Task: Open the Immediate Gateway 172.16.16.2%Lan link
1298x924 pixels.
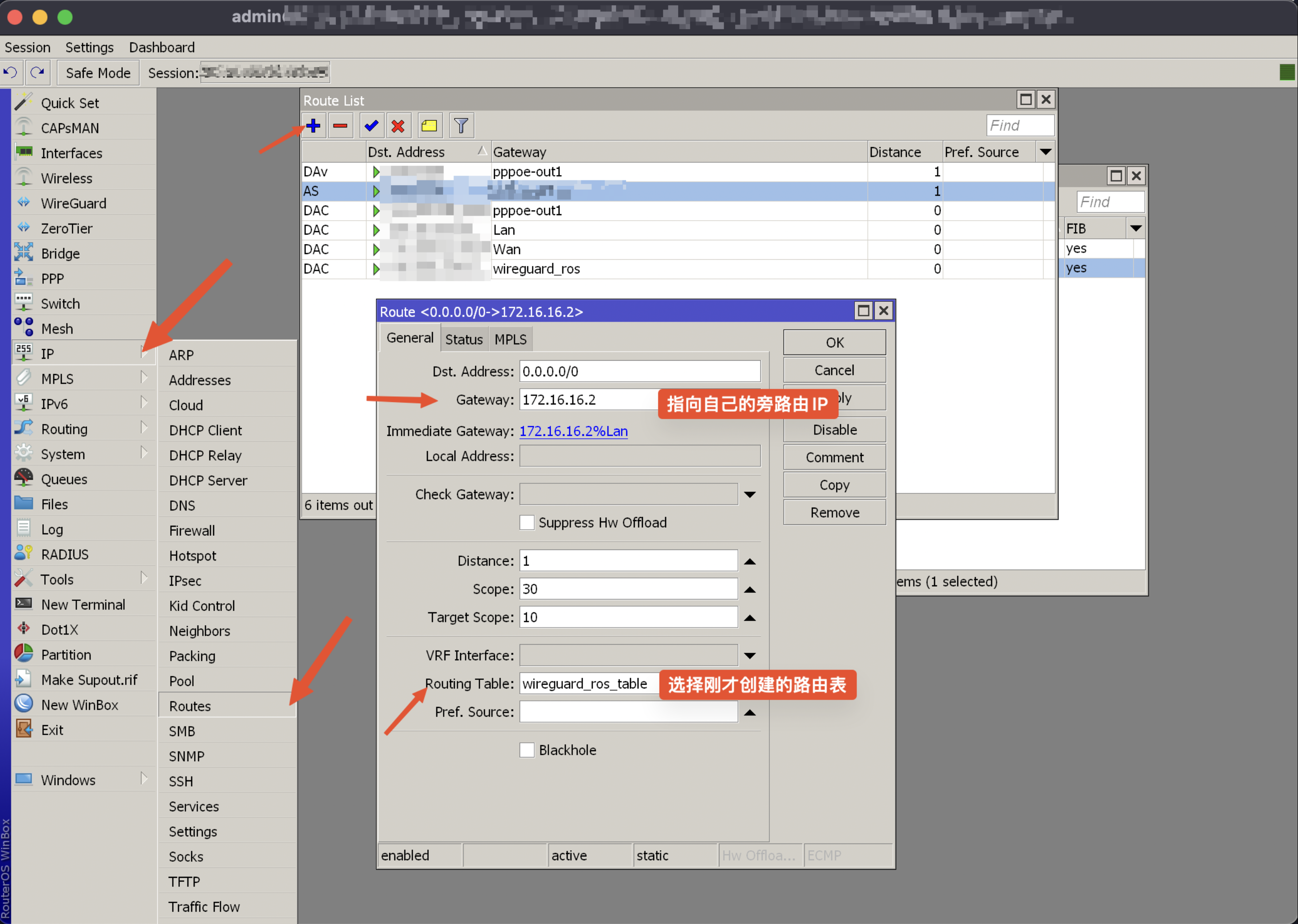Action: click(x=573, y=431)
